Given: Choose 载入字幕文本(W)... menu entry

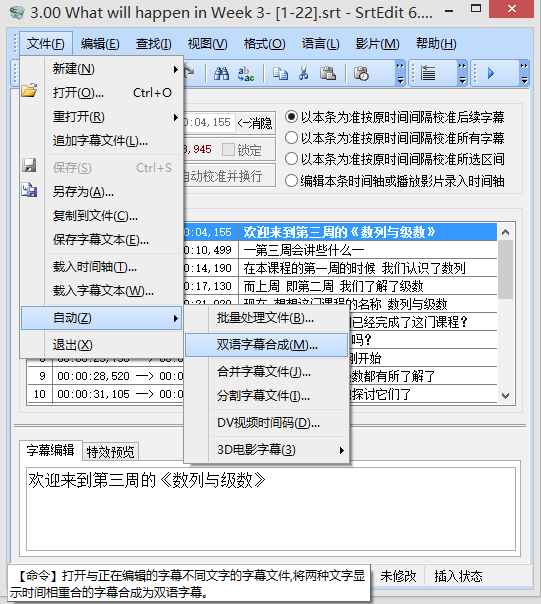Looking at the screenshot, I should 102,290.
